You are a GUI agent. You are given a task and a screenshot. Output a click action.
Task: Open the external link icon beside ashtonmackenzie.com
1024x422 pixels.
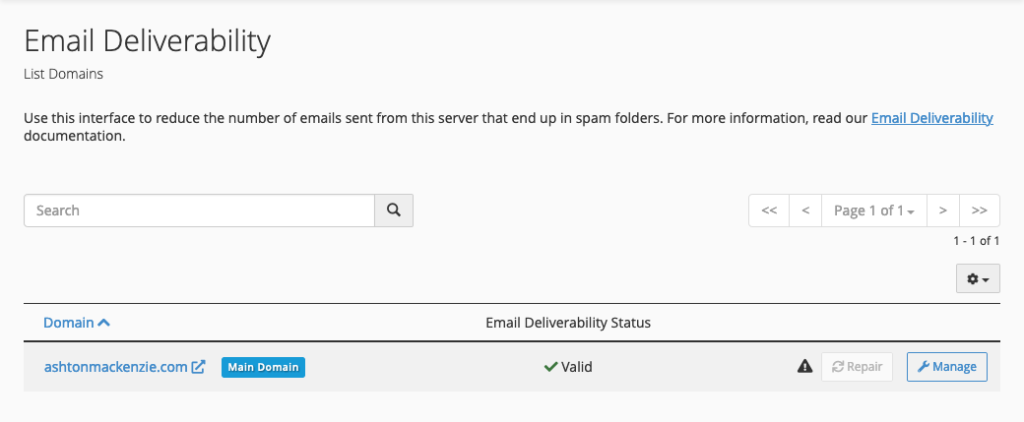198,367
